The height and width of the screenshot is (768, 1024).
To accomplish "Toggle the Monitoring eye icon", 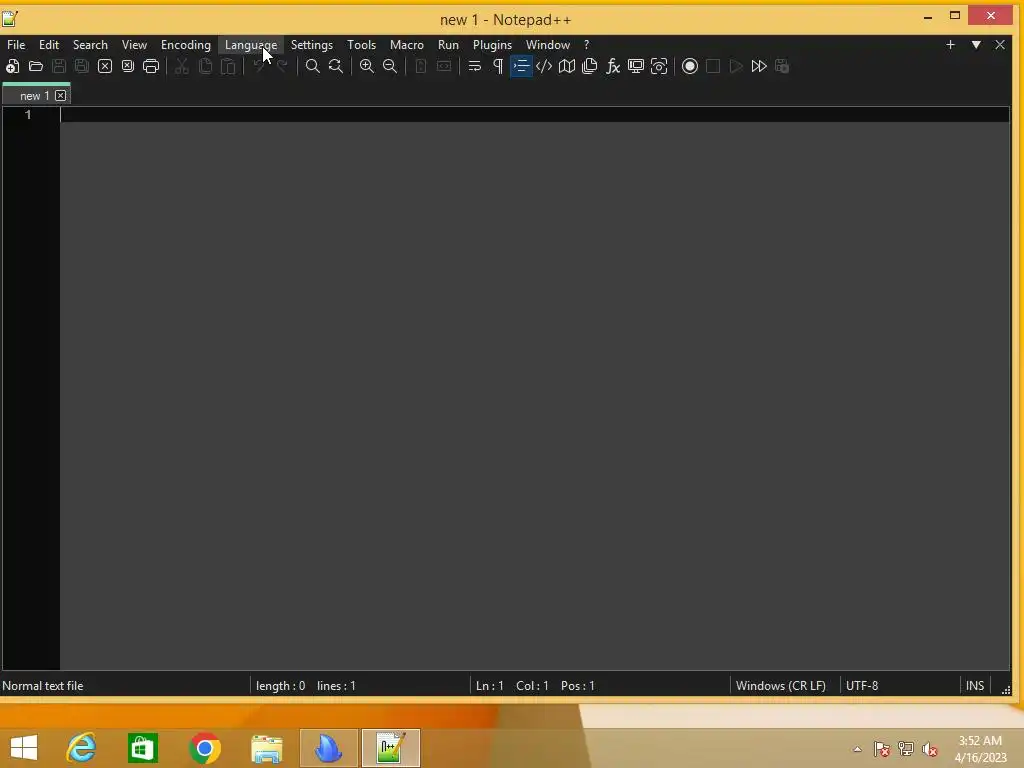I will click(x=659, y=66).
